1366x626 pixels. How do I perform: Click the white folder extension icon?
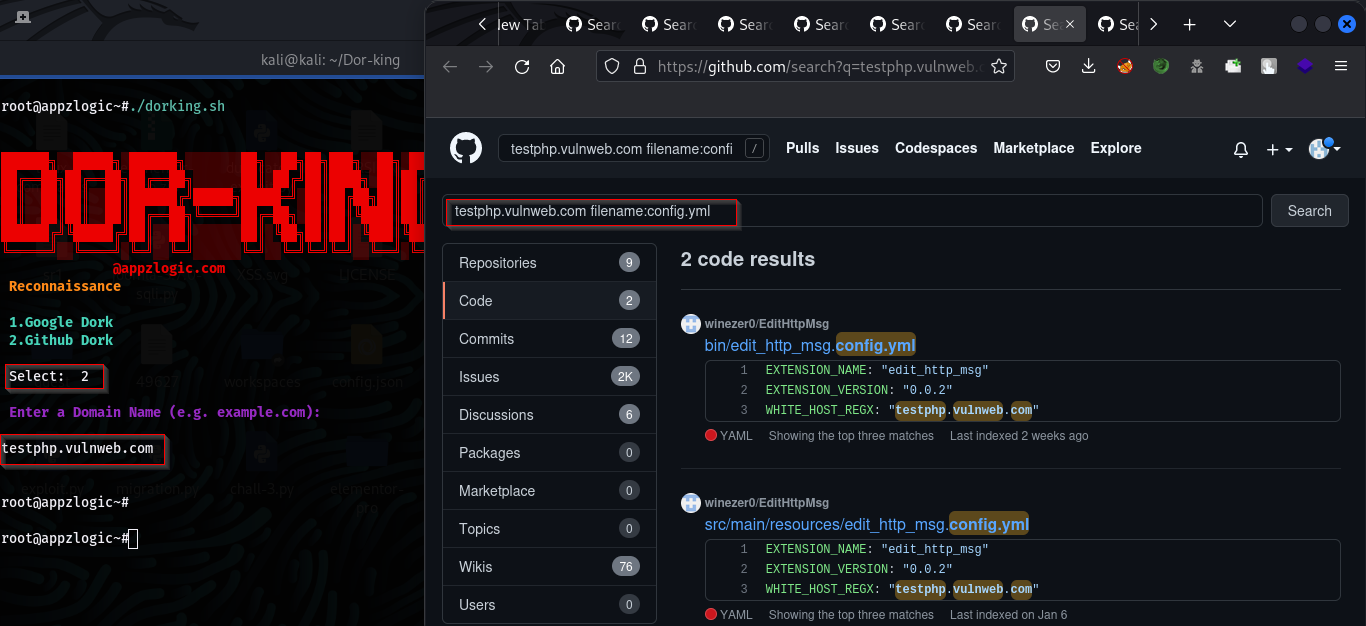[x=1233, y=67]
